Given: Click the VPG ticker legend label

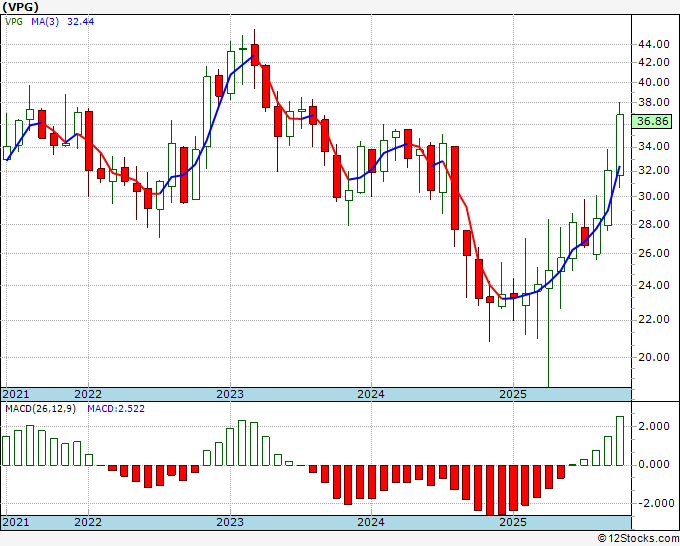Looking at the screenshot, I should tap(14, 22).
